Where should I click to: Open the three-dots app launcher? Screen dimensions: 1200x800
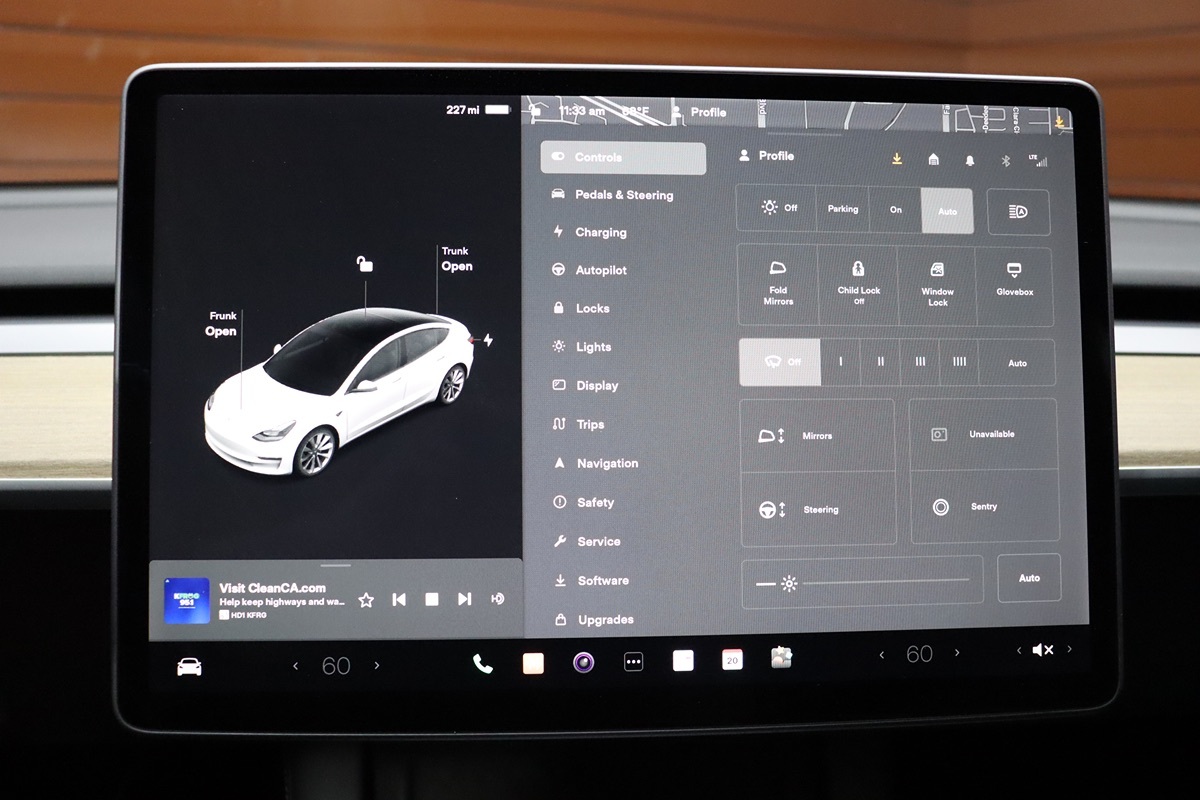coord(633,662)
